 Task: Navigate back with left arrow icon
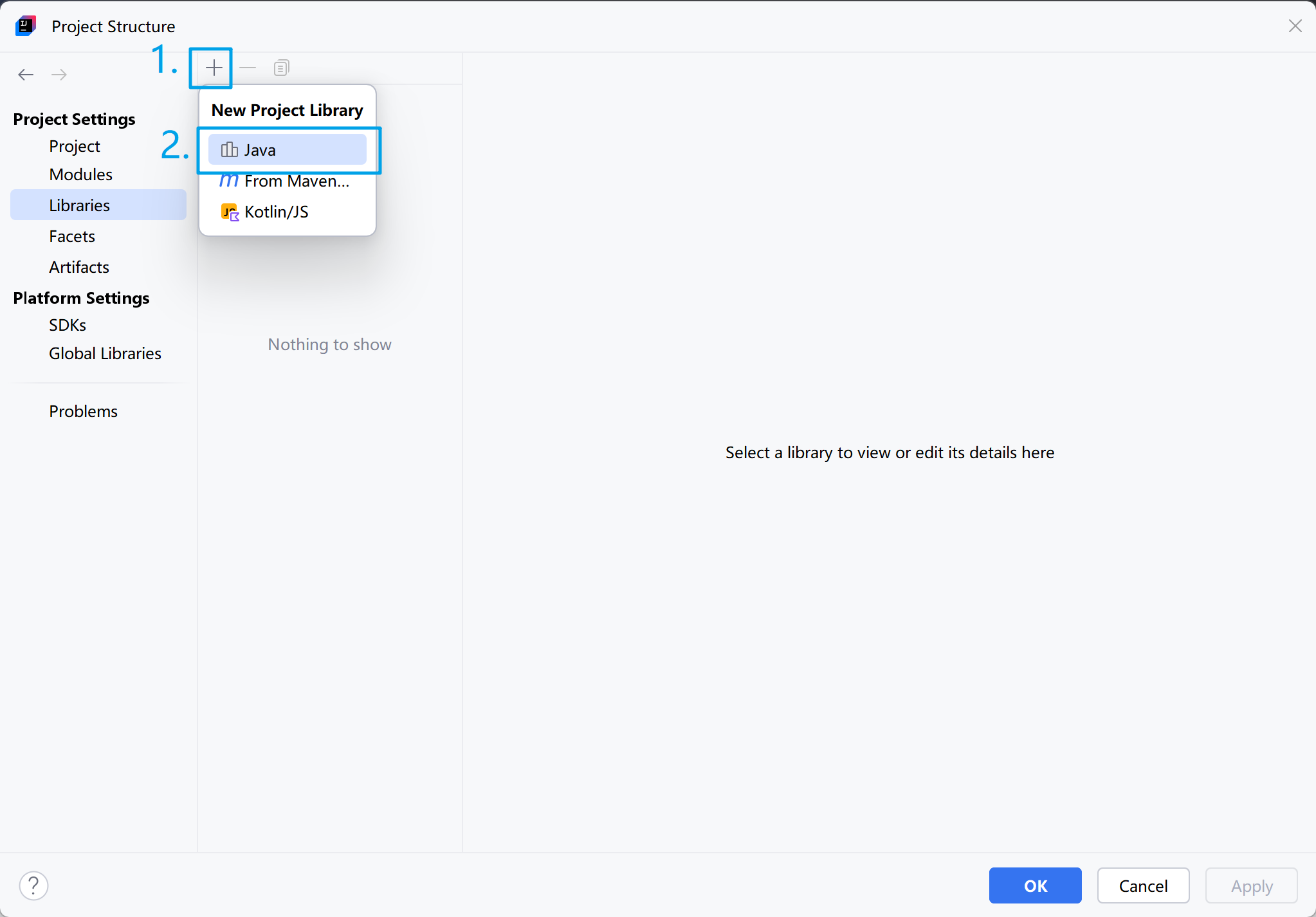pyautogui.click(x=26, y=75)
